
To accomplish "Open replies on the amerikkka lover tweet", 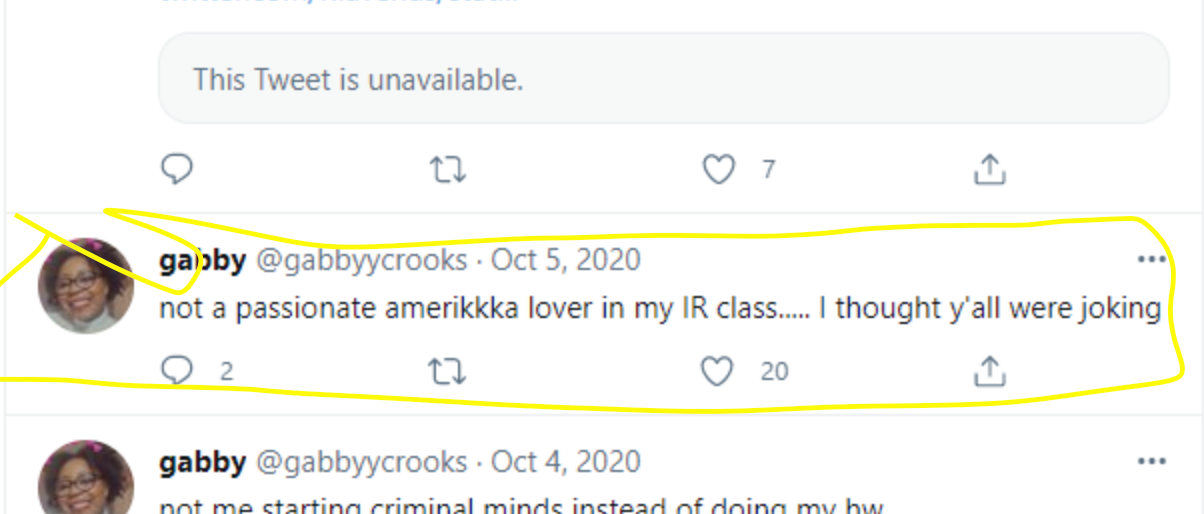I will click(177, 372).
